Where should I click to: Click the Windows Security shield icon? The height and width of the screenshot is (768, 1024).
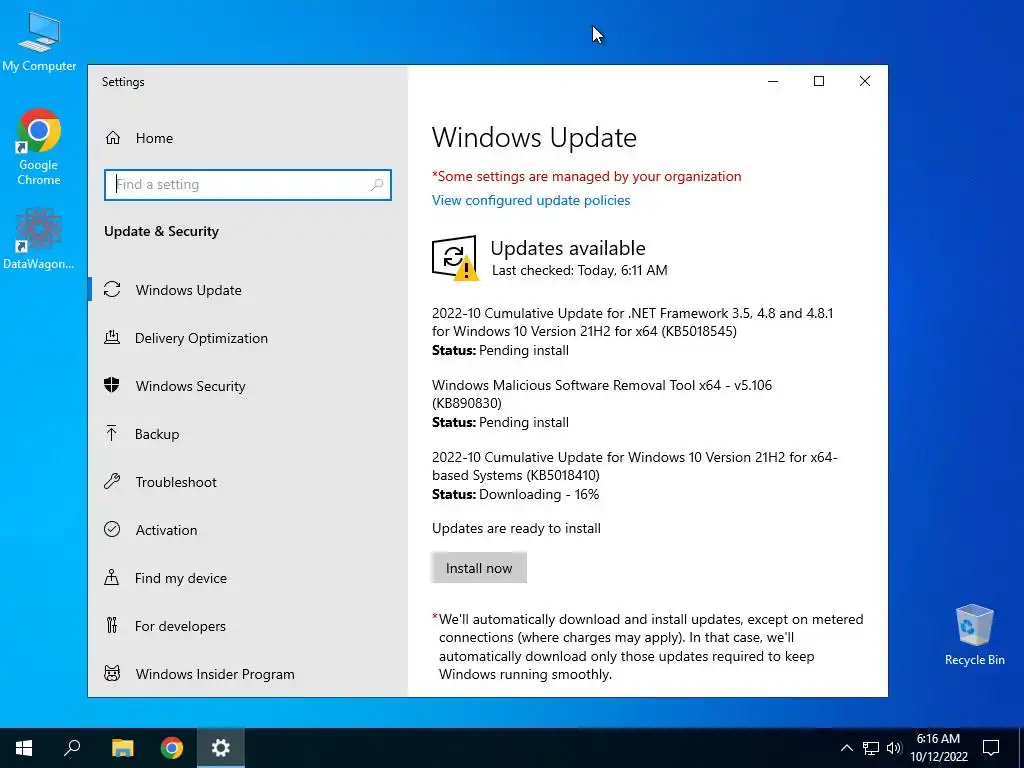[x=112, y=385]
